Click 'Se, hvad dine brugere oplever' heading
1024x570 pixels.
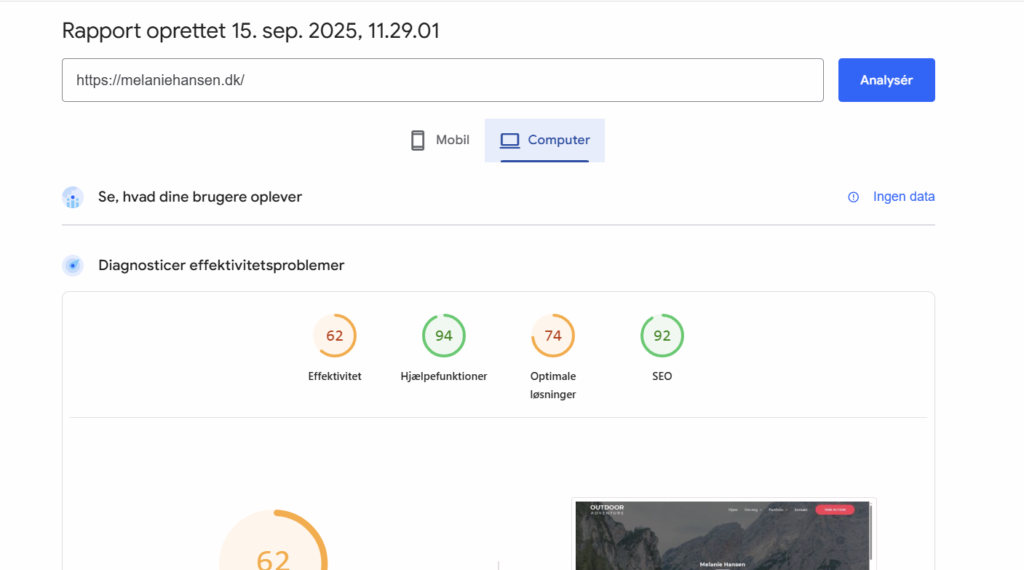200,197
